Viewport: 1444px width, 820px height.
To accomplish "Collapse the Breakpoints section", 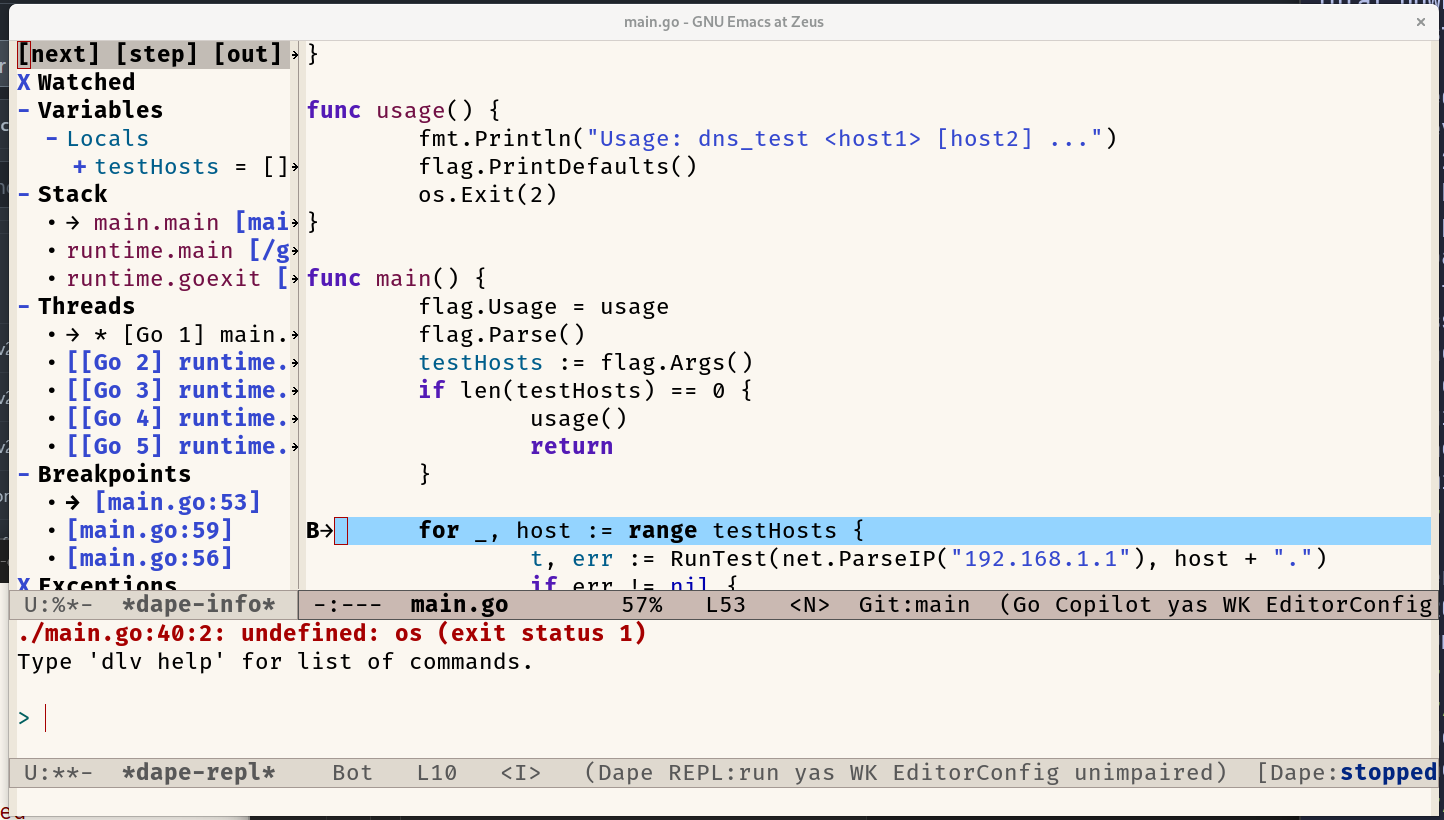I will [x=24, y=474].
